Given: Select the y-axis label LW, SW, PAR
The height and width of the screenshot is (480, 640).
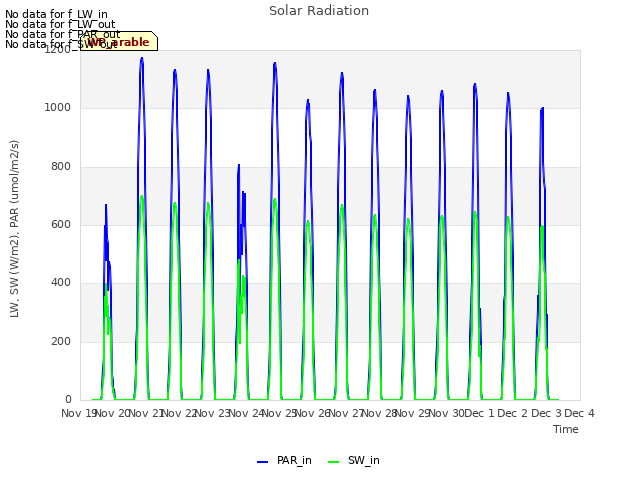Looking at the screenshot, I should pos(14,229).
